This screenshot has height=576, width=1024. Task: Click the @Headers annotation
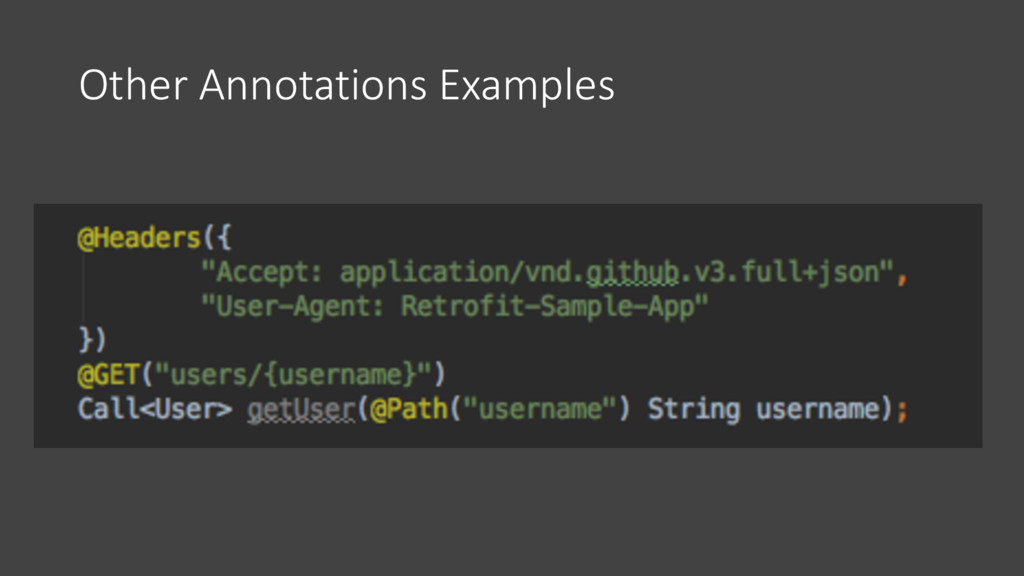tap(138, 238)
